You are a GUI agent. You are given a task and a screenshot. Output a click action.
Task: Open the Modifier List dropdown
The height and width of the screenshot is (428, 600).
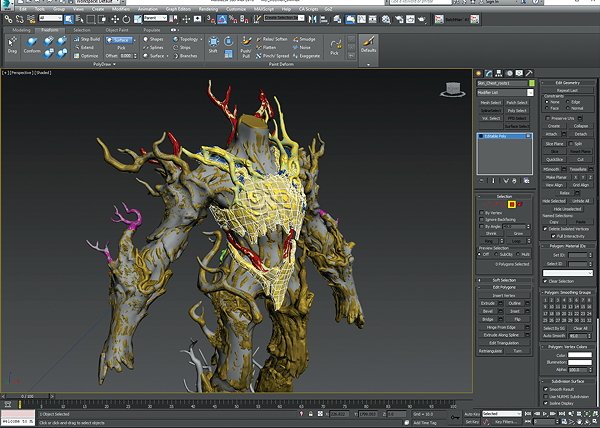[505, 93]
